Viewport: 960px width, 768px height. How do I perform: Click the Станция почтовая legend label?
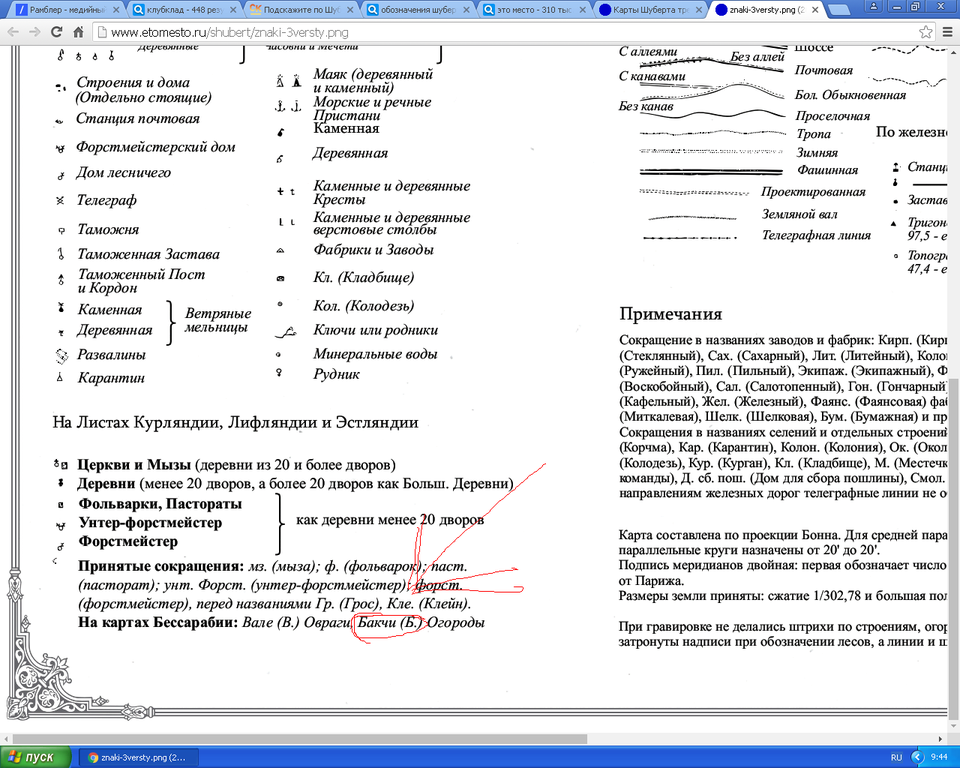click(x=138, y=118)
